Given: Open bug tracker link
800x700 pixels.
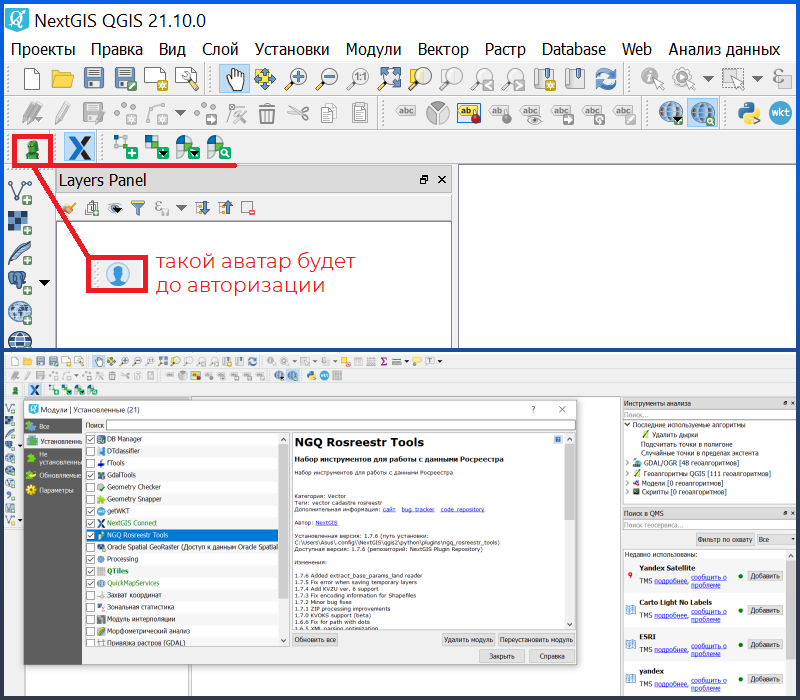Looking at the screenshot, I should click(x=418, y=509).
